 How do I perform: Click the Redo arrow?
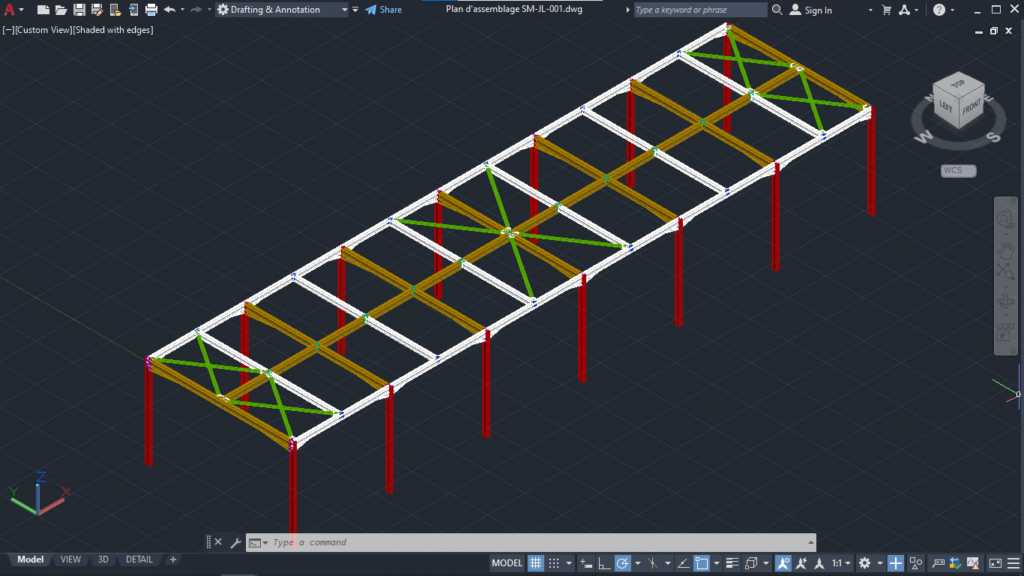(x=195, y=10)
